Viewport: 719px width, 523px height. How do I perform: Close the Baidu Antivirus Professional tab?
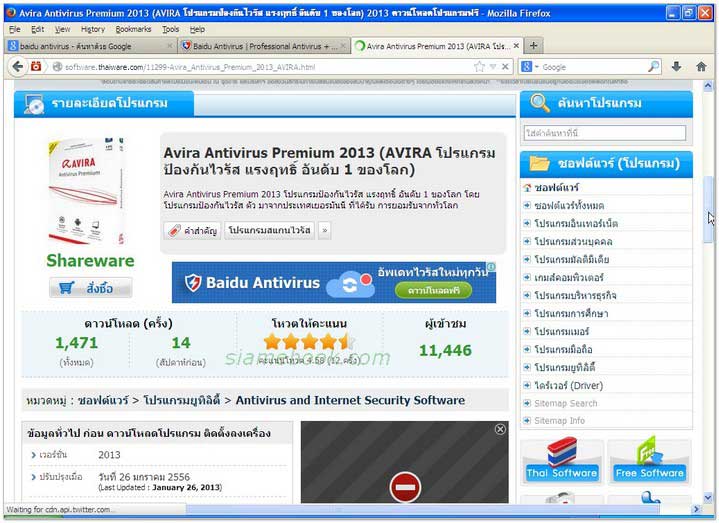pyautogui.click(x=343, y=46)
